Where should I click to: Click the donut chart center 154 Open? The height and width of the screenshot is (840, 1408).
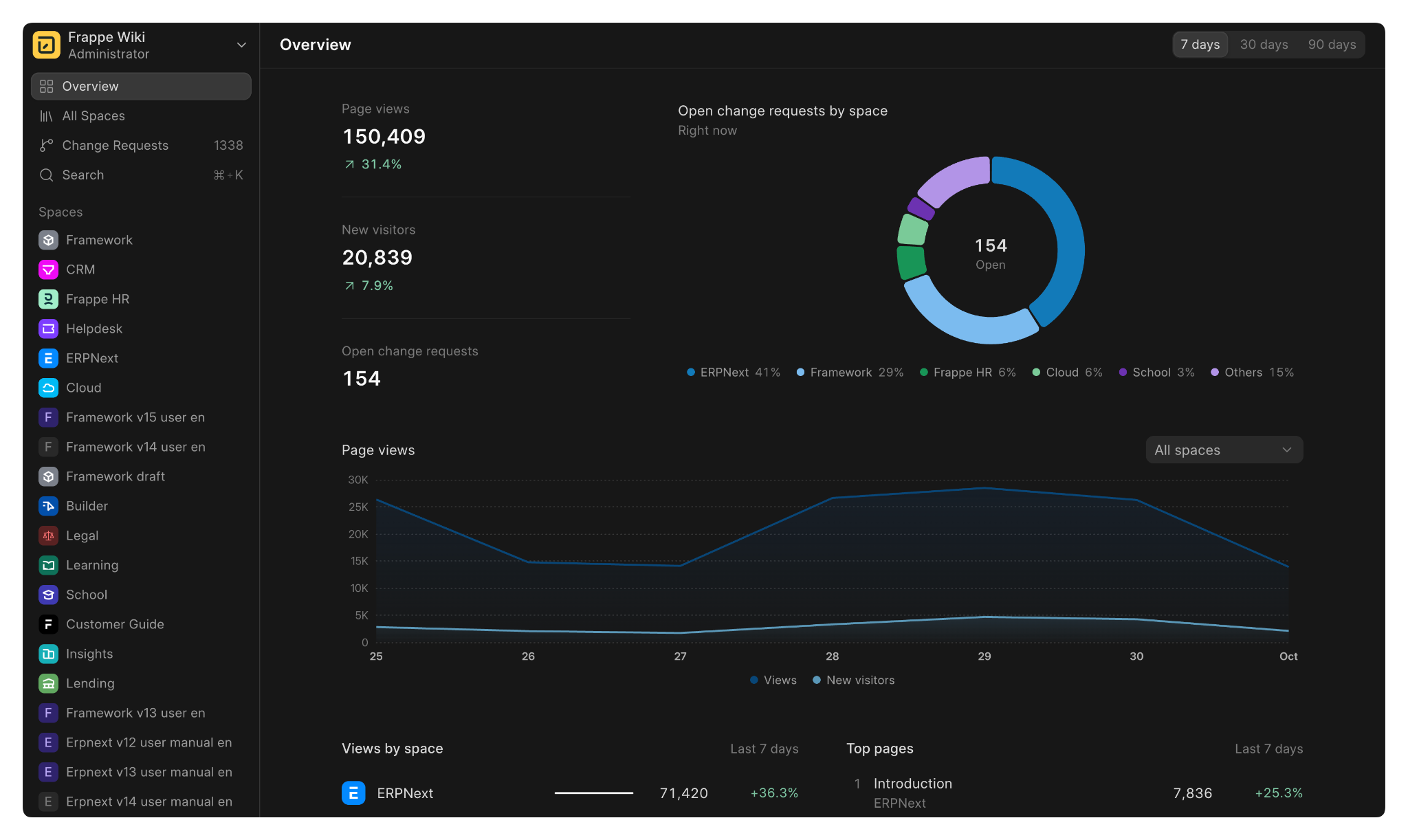point(991,254)
